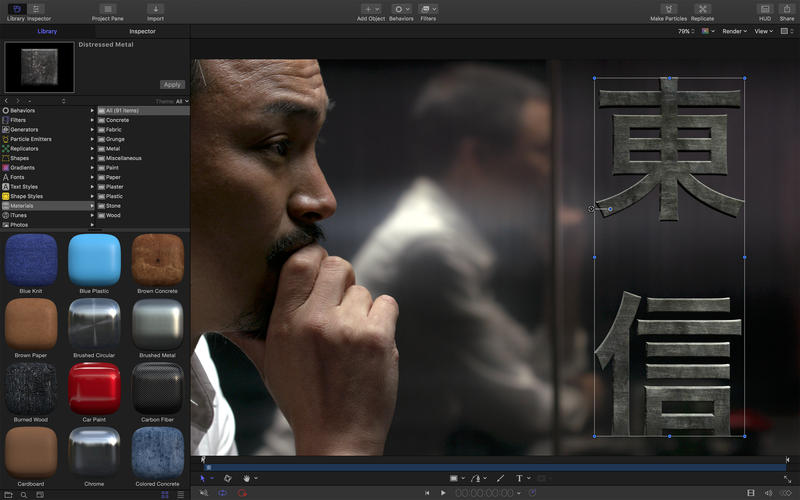Open the Project Pane
Screen dimensions: 800x500
(x=108, y=9)
